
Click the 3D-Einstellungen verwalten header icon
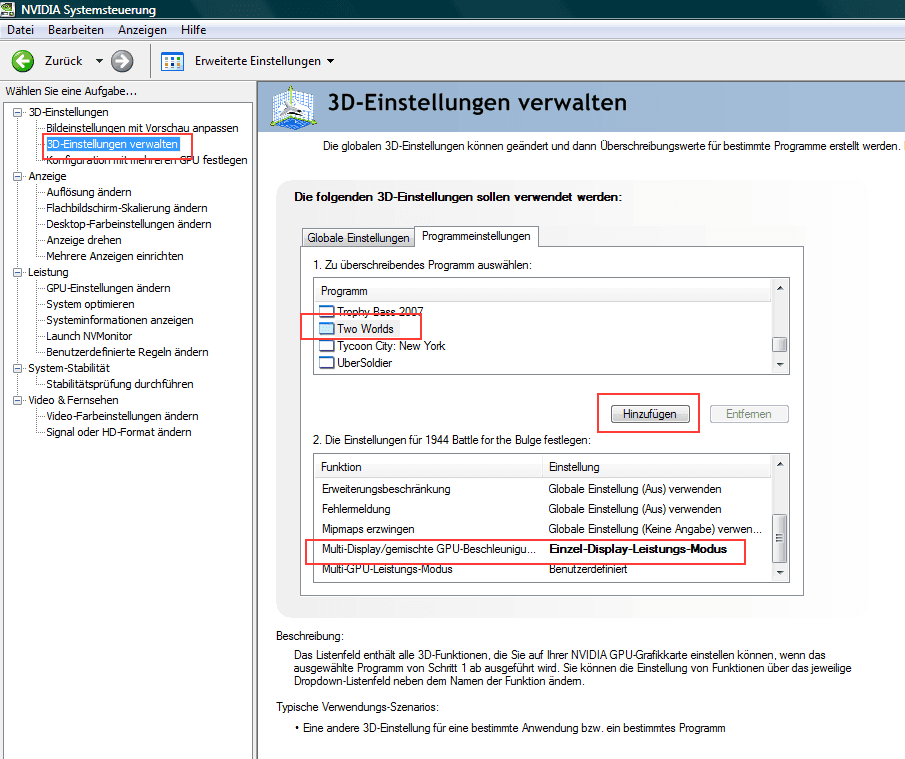(x=294, y=107)
